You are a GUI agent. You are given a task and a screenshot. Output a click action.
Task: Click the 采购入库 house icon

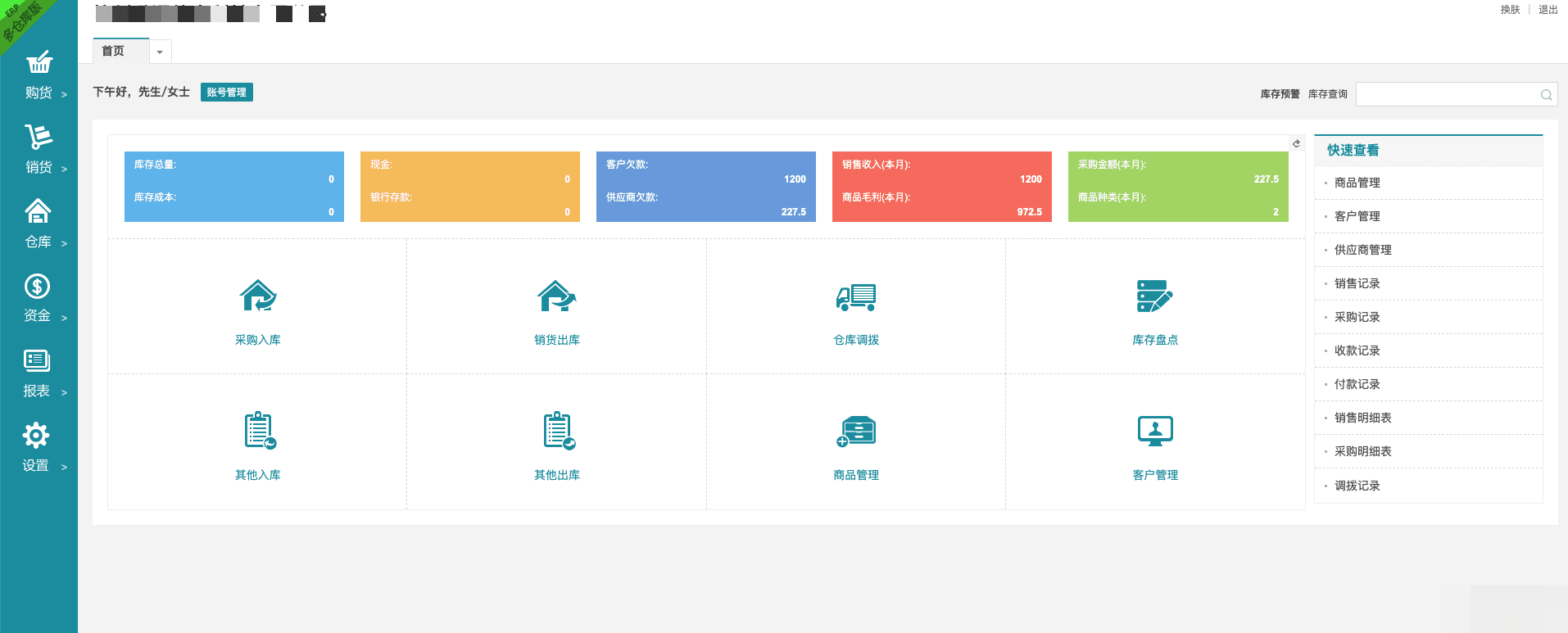(x=258, y=296)
